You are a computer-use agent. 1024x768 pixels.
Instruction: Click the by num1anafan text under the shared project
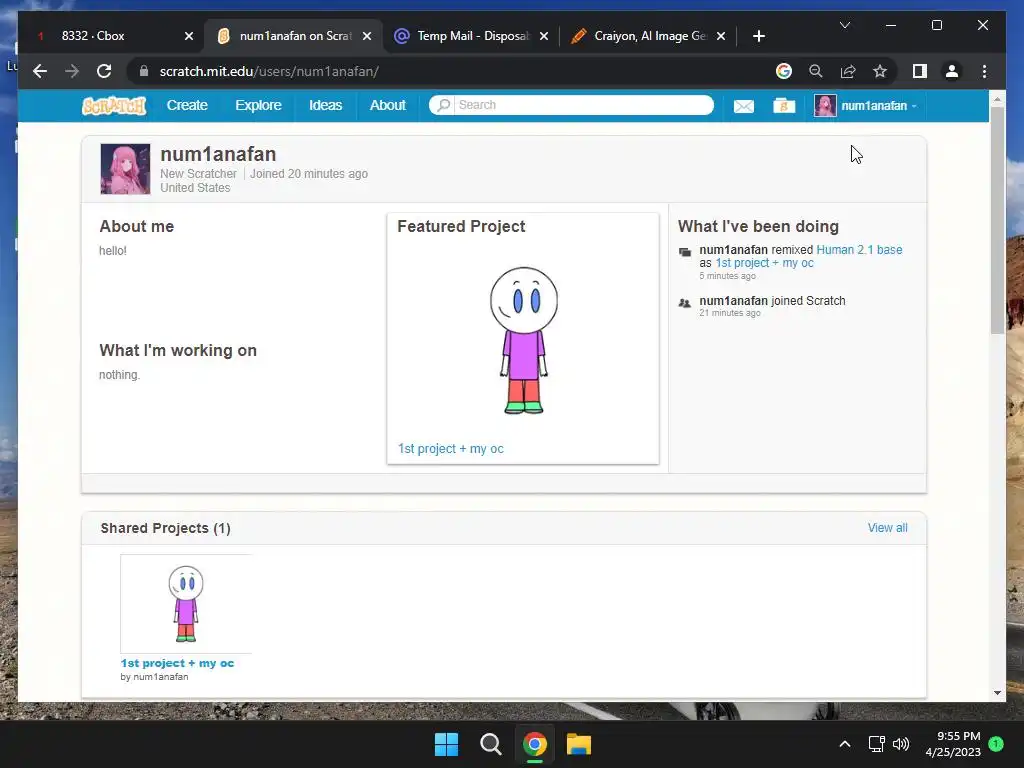click(154, 677)
